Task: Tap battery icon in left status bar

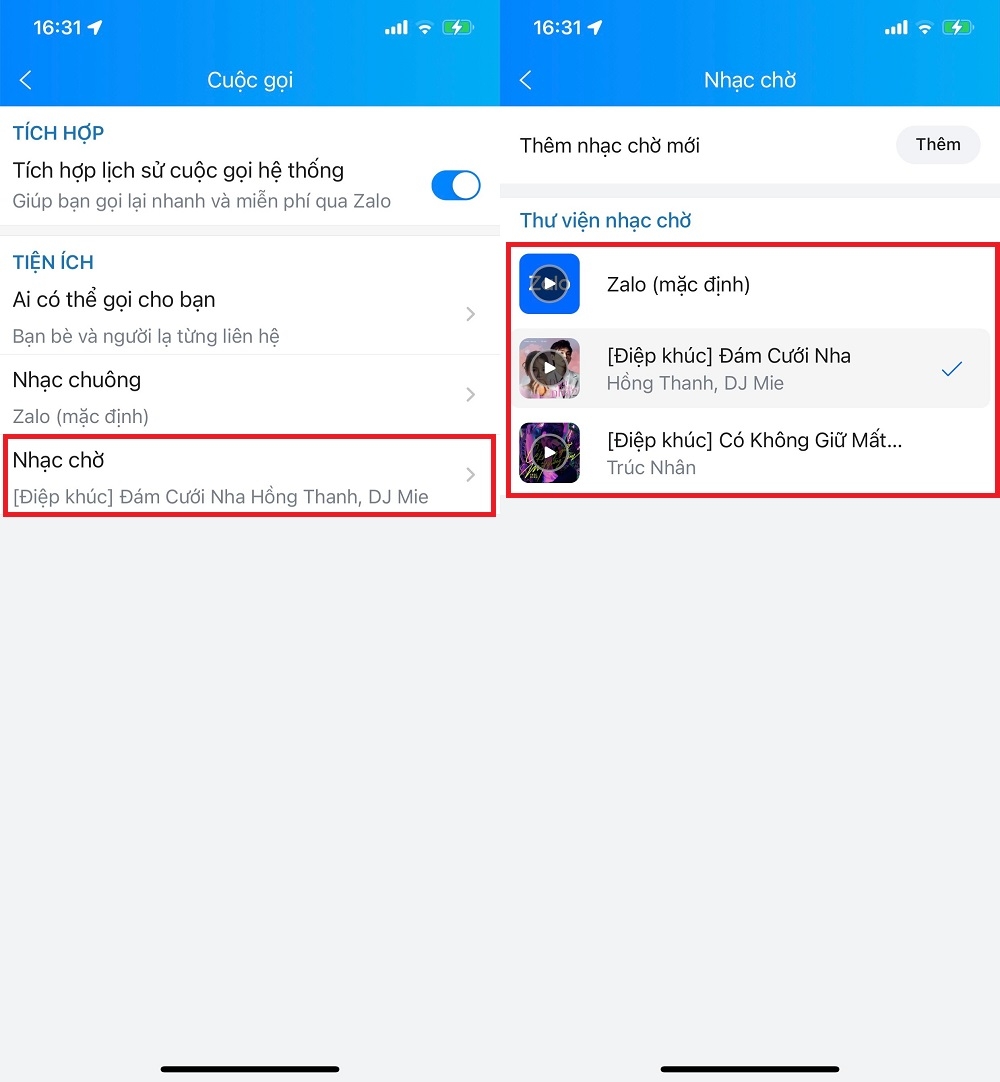Action: tap(458, 28)
